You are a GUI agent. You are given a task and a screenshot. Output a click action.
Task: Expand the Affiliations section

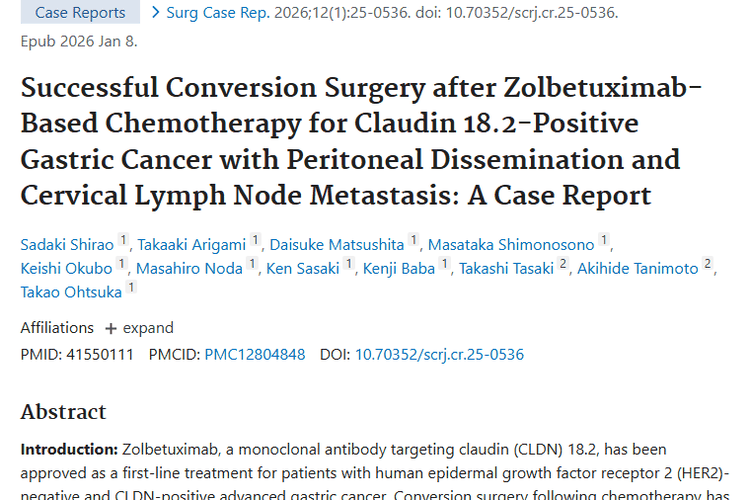tap(139, 328)
